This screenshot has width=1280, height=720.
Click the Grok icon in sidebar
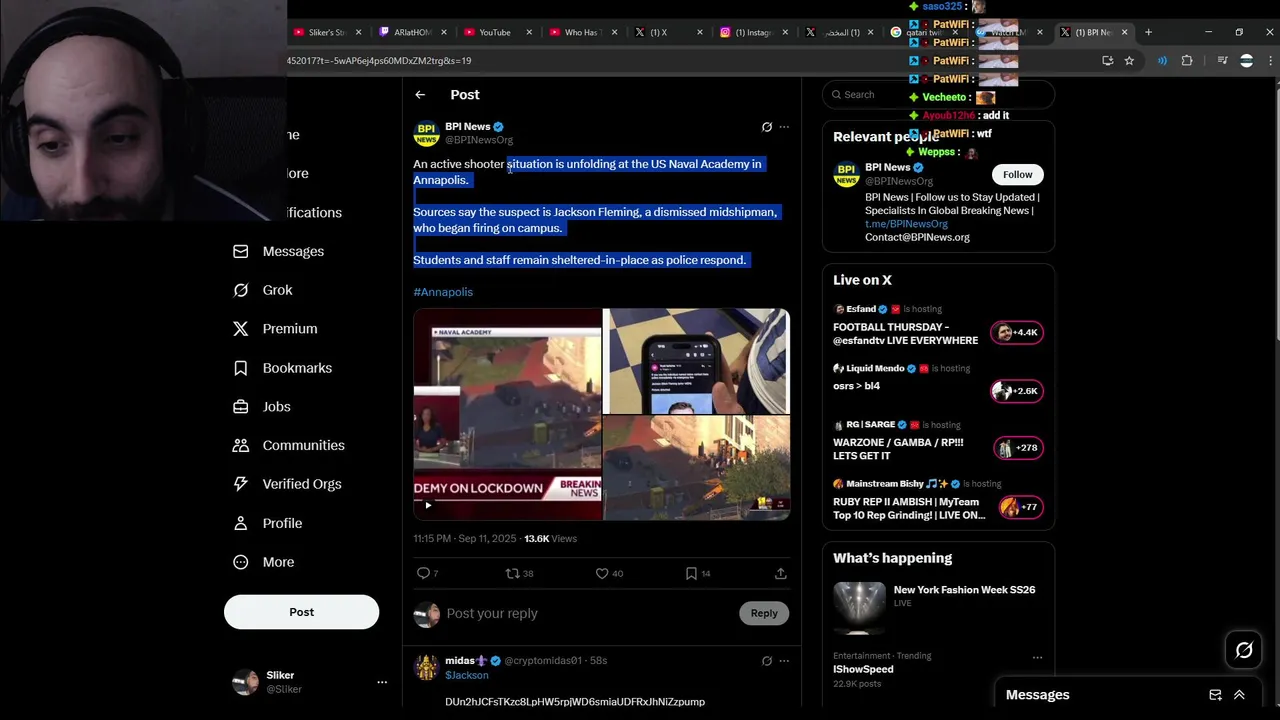click(x=240, y=290)
